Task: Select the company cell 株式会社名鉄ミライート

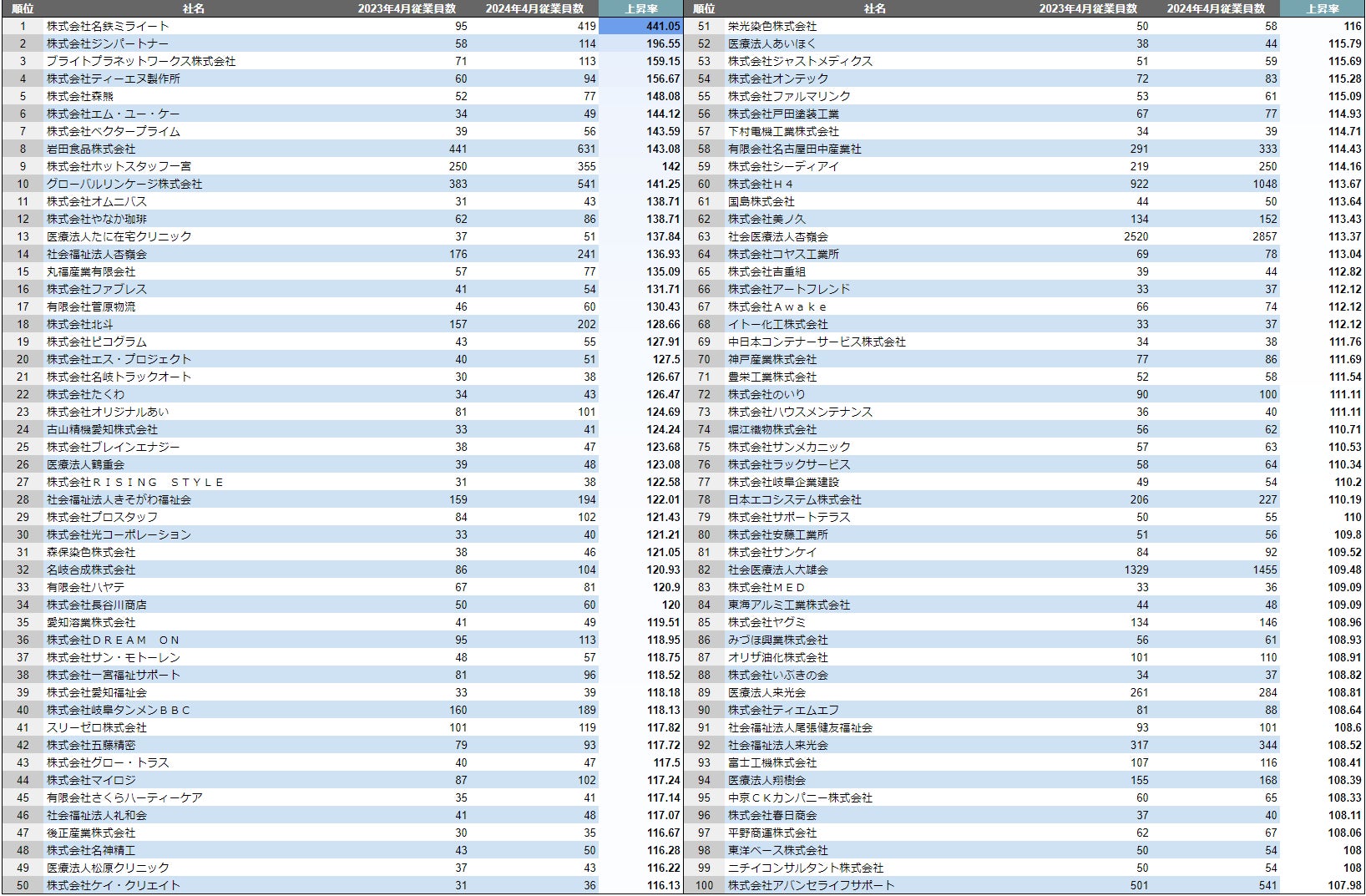Action: [x=108, y=26]
